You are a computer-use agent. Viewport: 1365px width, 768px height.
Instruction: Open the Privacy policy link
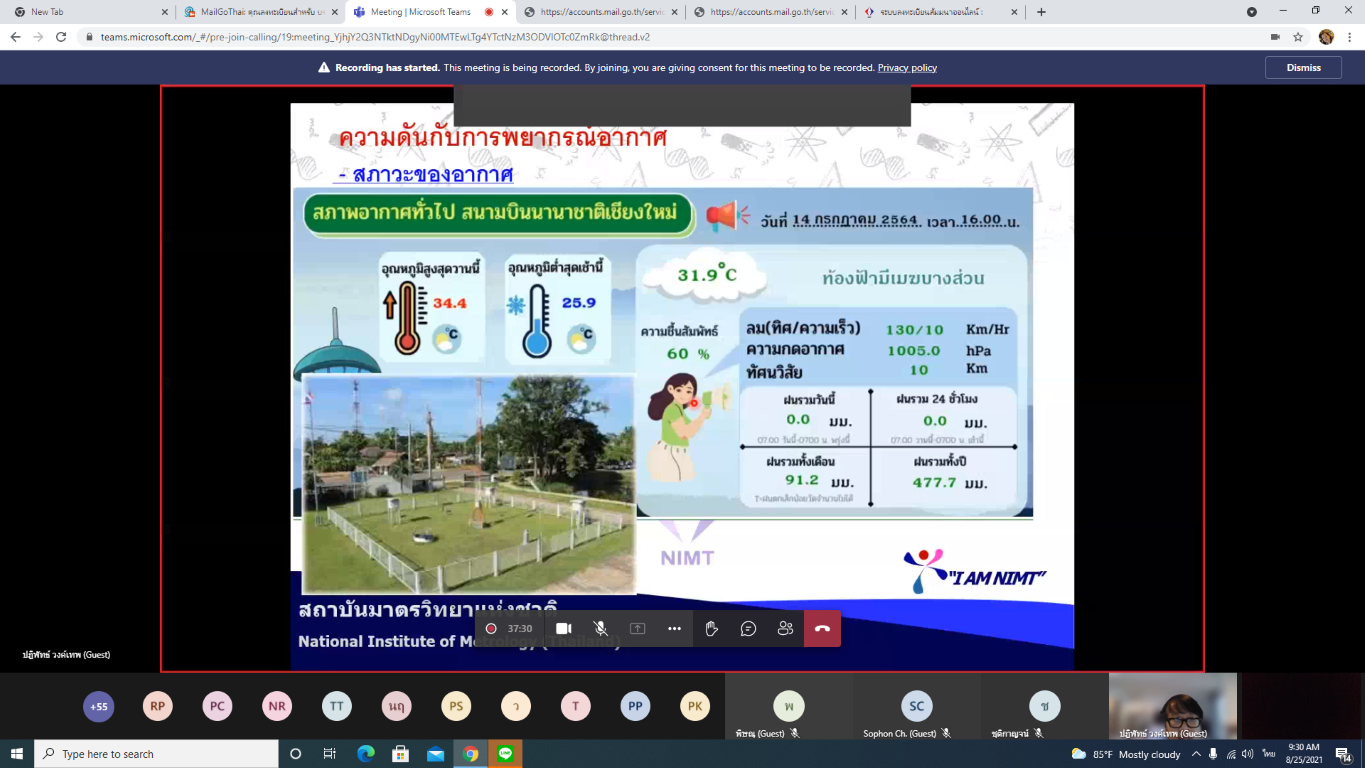coord(907,68)
